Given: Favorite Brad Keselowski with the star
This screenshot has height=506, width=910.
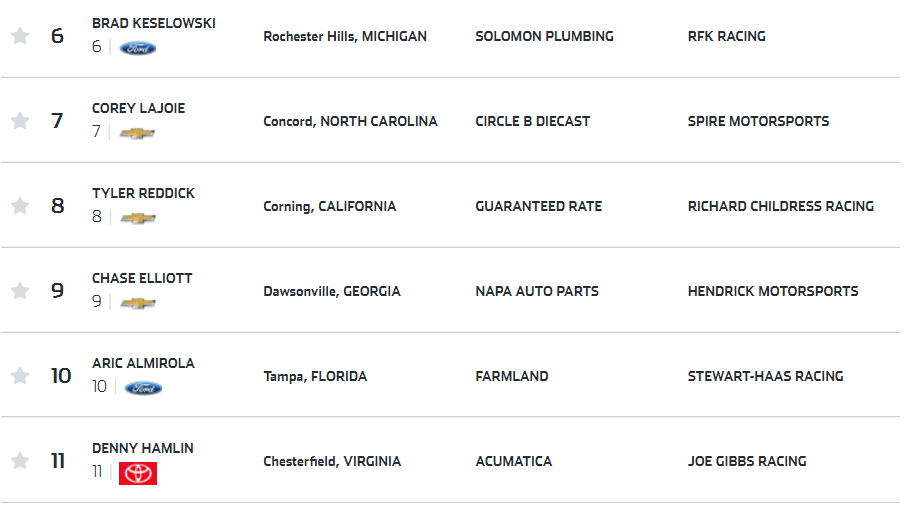Looking at the screenshot, I should coord(20,36).
